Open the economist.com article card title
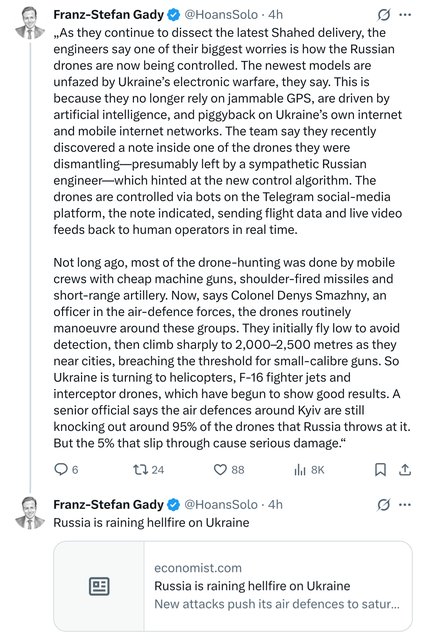Viewport: 427px width, 640px height. point(252,586)
